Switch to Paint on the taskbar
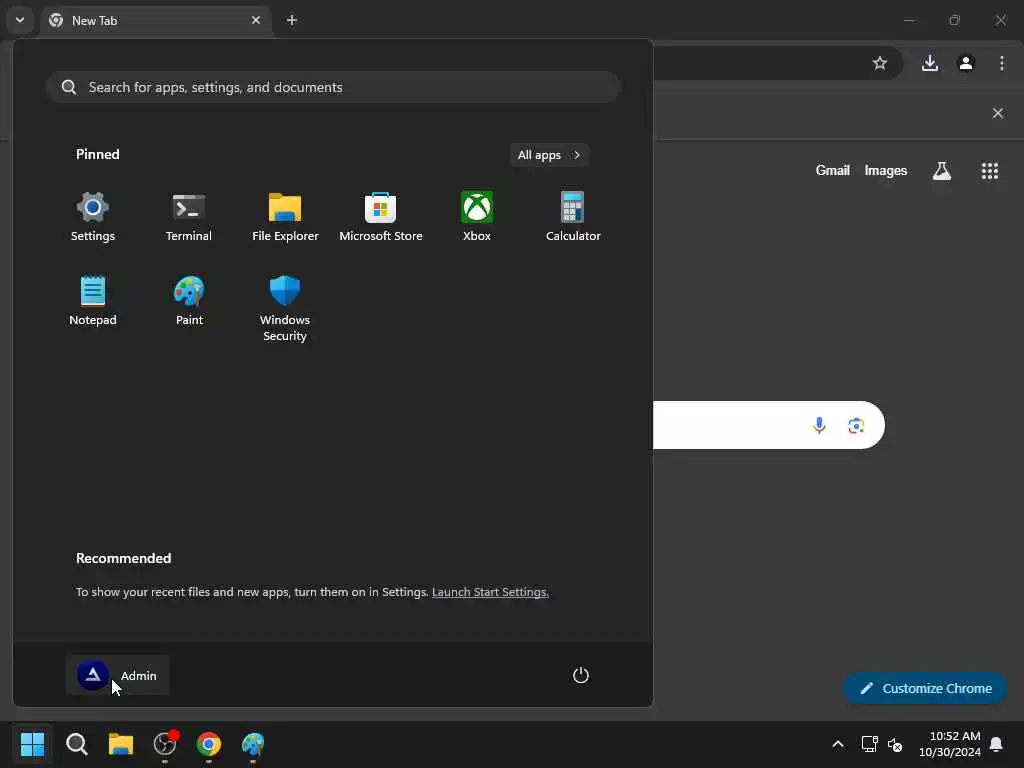The width and height of the screenshot is (1024, 768). 253,744
